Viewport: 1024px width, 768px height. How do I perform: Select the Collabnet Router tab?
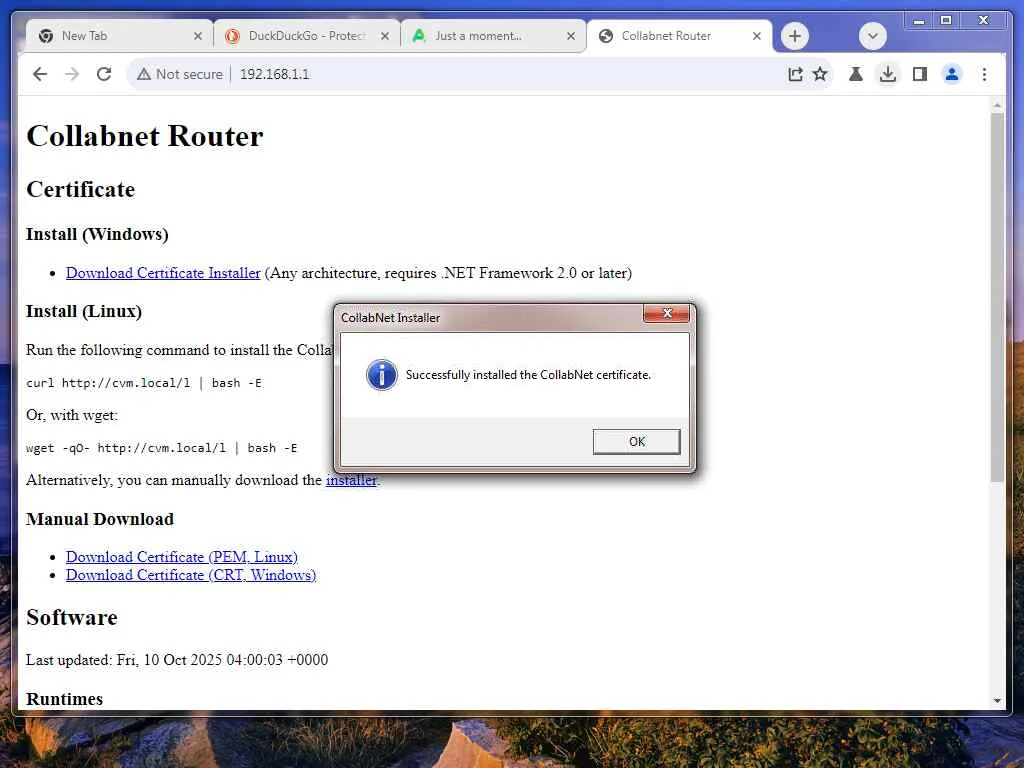click(x=679, y=36)
